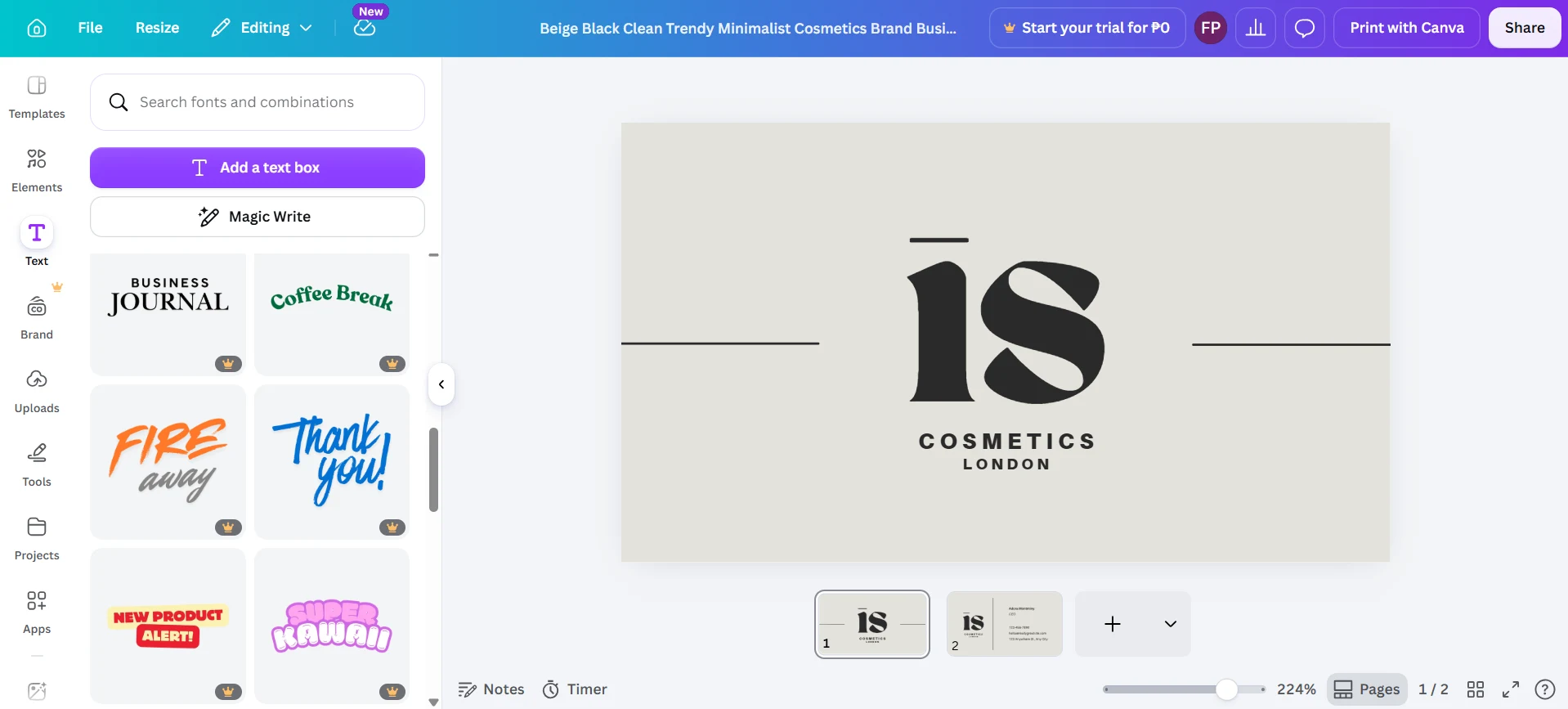Click the crown badge on Fire Away card

pyautogui.click(x=228, y=527)
